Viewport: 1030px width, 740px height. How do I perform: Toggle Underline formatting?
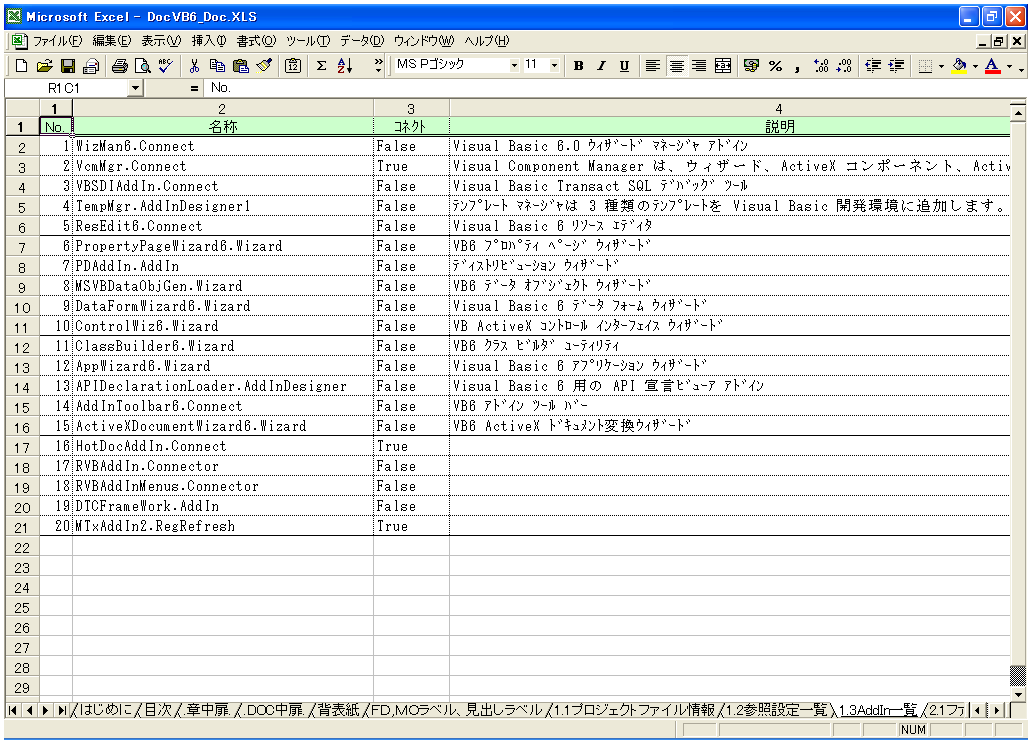(624, 66)
